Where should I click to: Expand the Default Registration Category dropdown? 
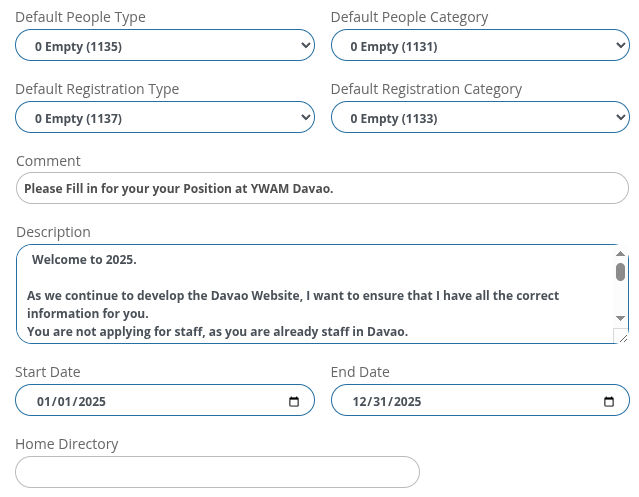pos(480,117)
